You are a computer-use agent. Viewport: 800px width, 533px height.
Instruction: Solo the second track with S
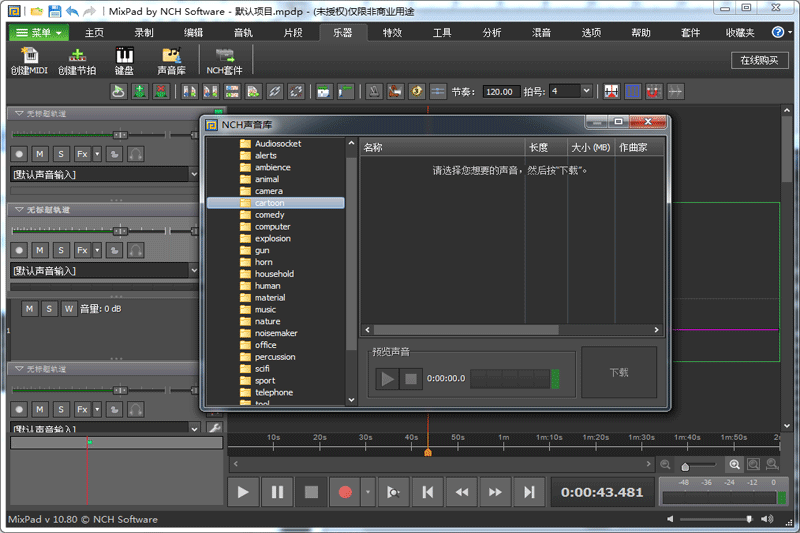61,250
